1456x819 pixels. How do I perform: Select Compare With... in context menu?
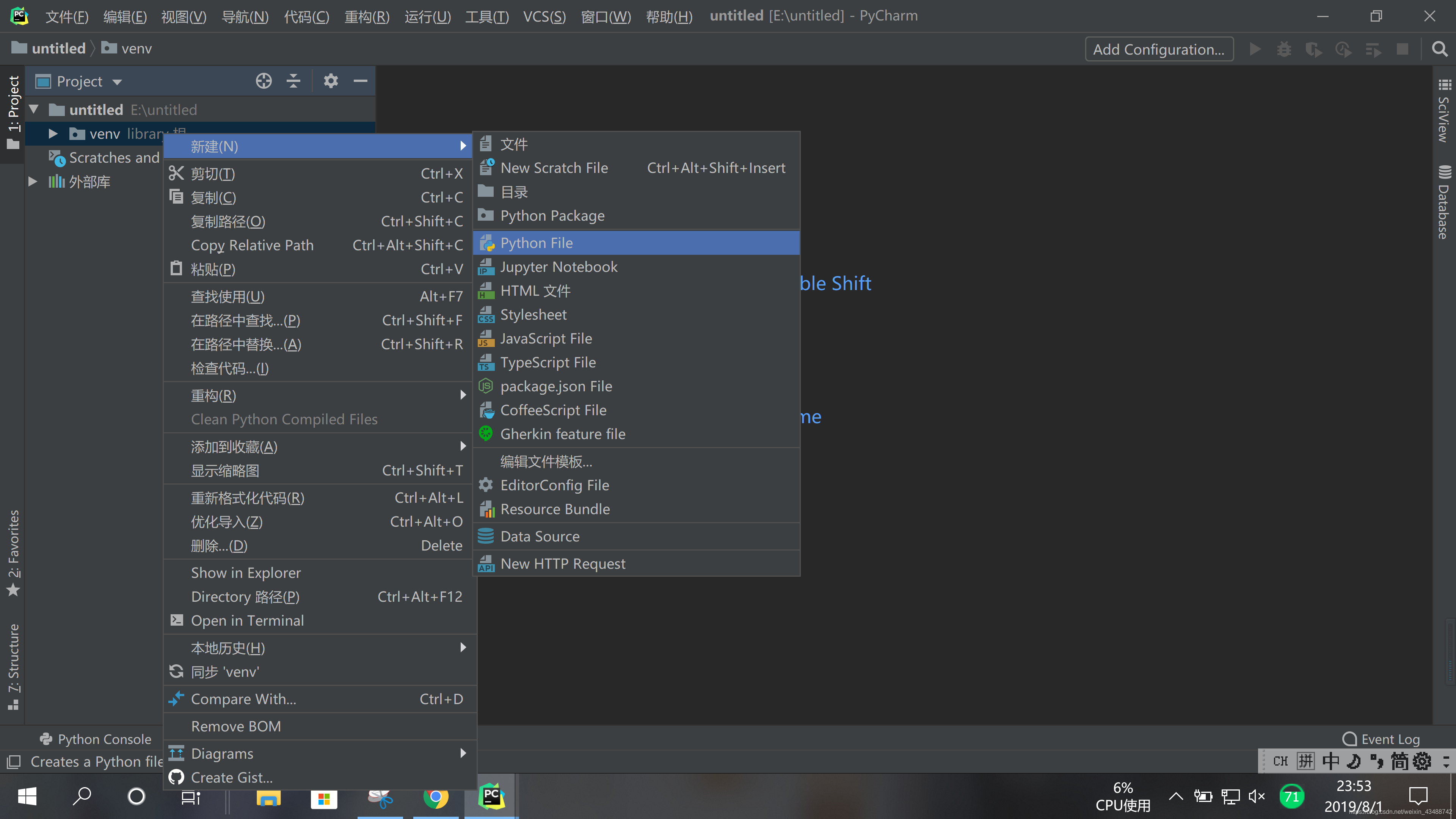319,699
